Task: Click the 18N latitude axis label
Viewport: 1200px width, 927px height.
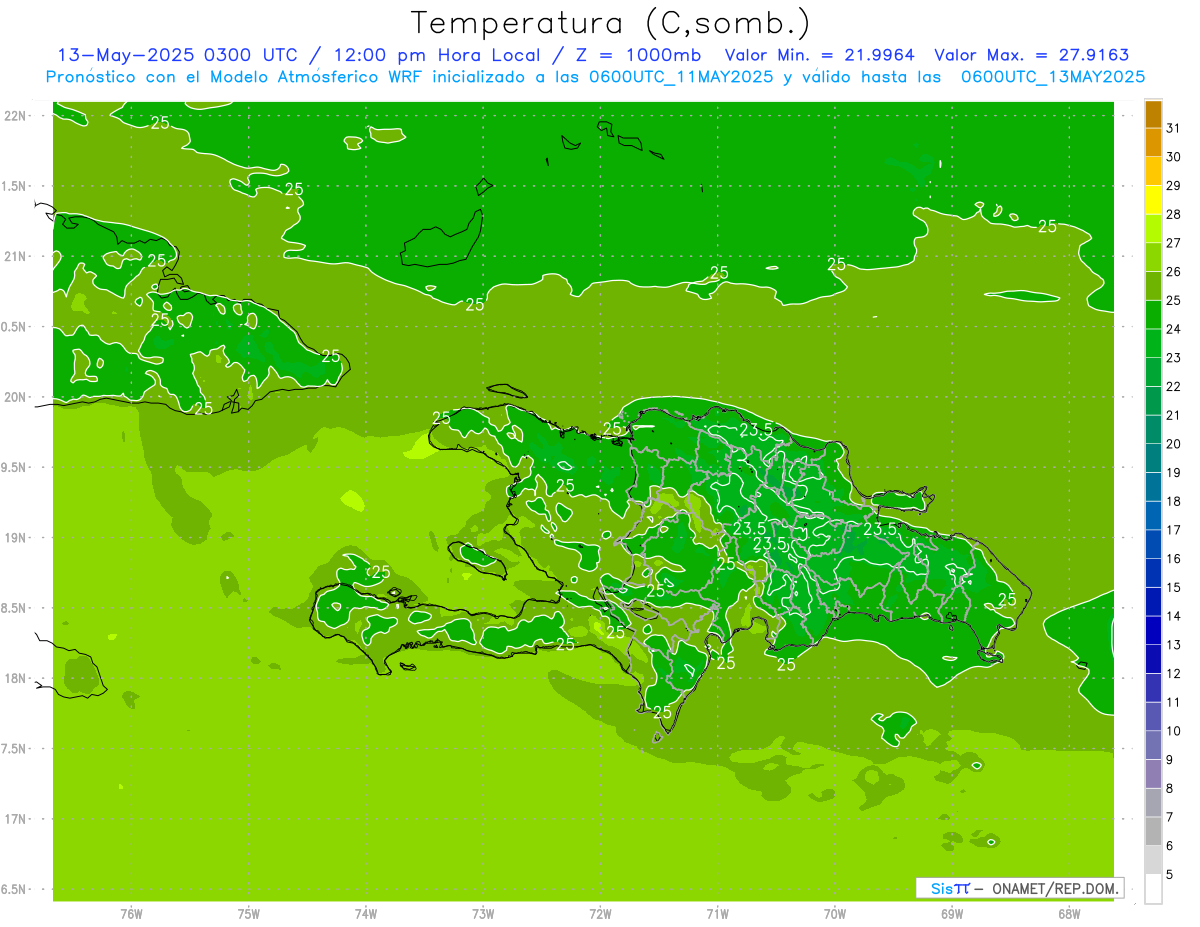Action: coord(16,678)
